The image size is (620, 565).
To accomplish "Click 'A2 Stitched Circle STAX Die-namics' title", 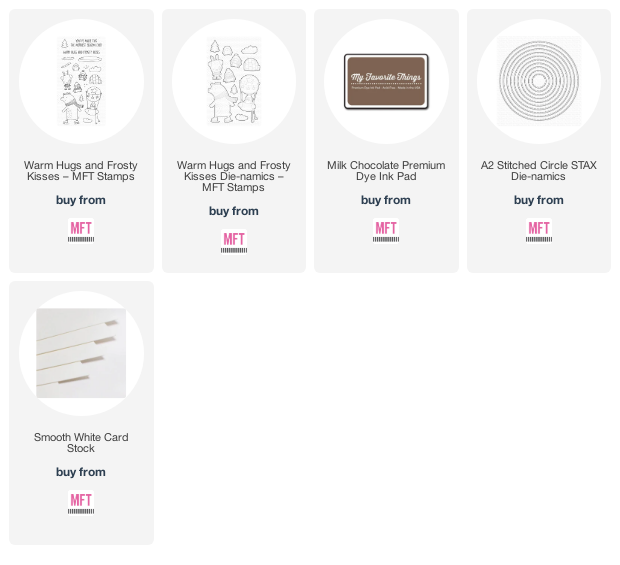I will click(x=539, y=171).
